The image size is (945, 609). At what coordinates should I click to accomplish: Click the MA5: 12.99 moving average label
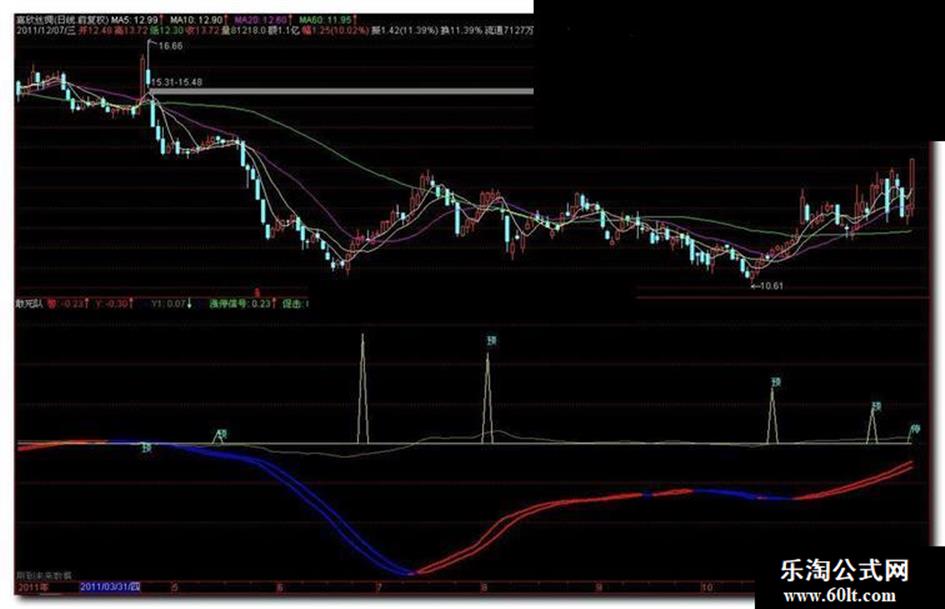click(136, 21)
